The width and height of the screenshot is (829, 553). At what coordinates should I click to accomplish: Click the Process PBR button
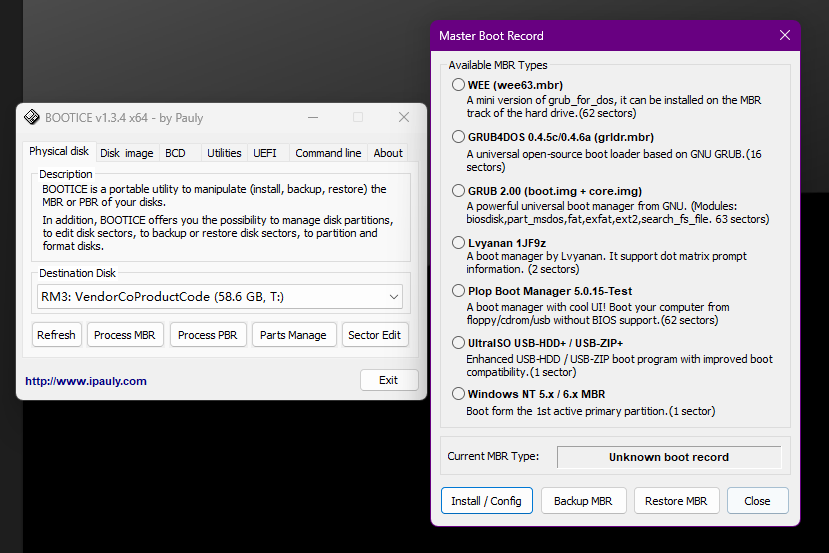[208, 335]
